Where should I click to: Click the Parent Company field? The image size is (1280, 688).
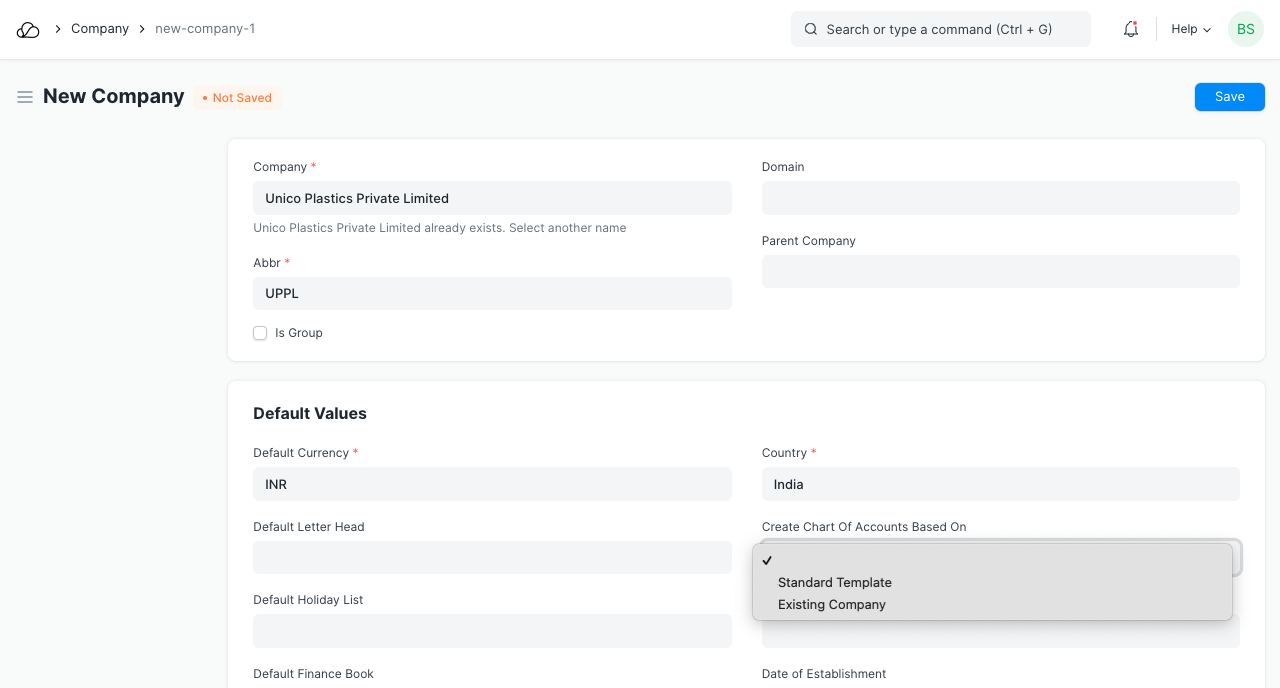pos(1000,271)
